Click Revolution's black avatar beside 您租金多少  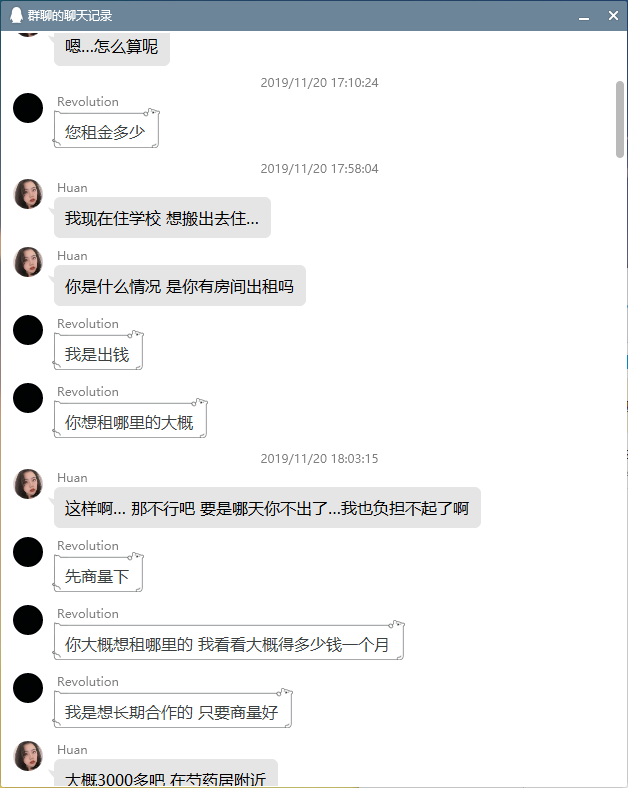click(28, 108)
